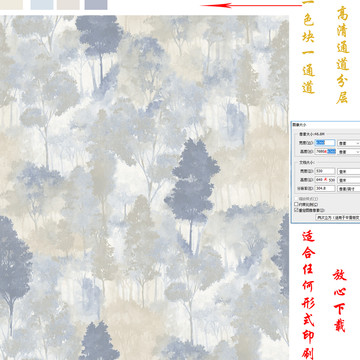This screenshot has height=360, width=360.
Task: Open the pixel height unit dropdown
Action: tap(349, 151)
